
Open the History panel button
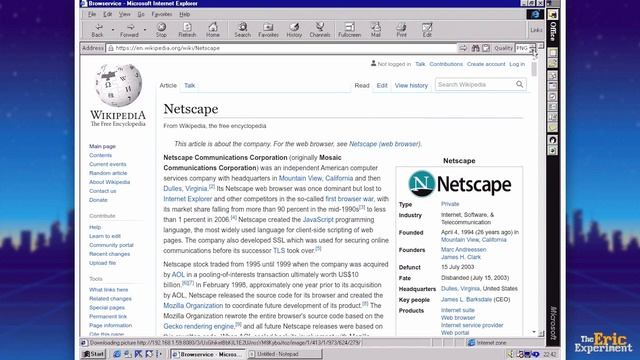coord(294,30)
